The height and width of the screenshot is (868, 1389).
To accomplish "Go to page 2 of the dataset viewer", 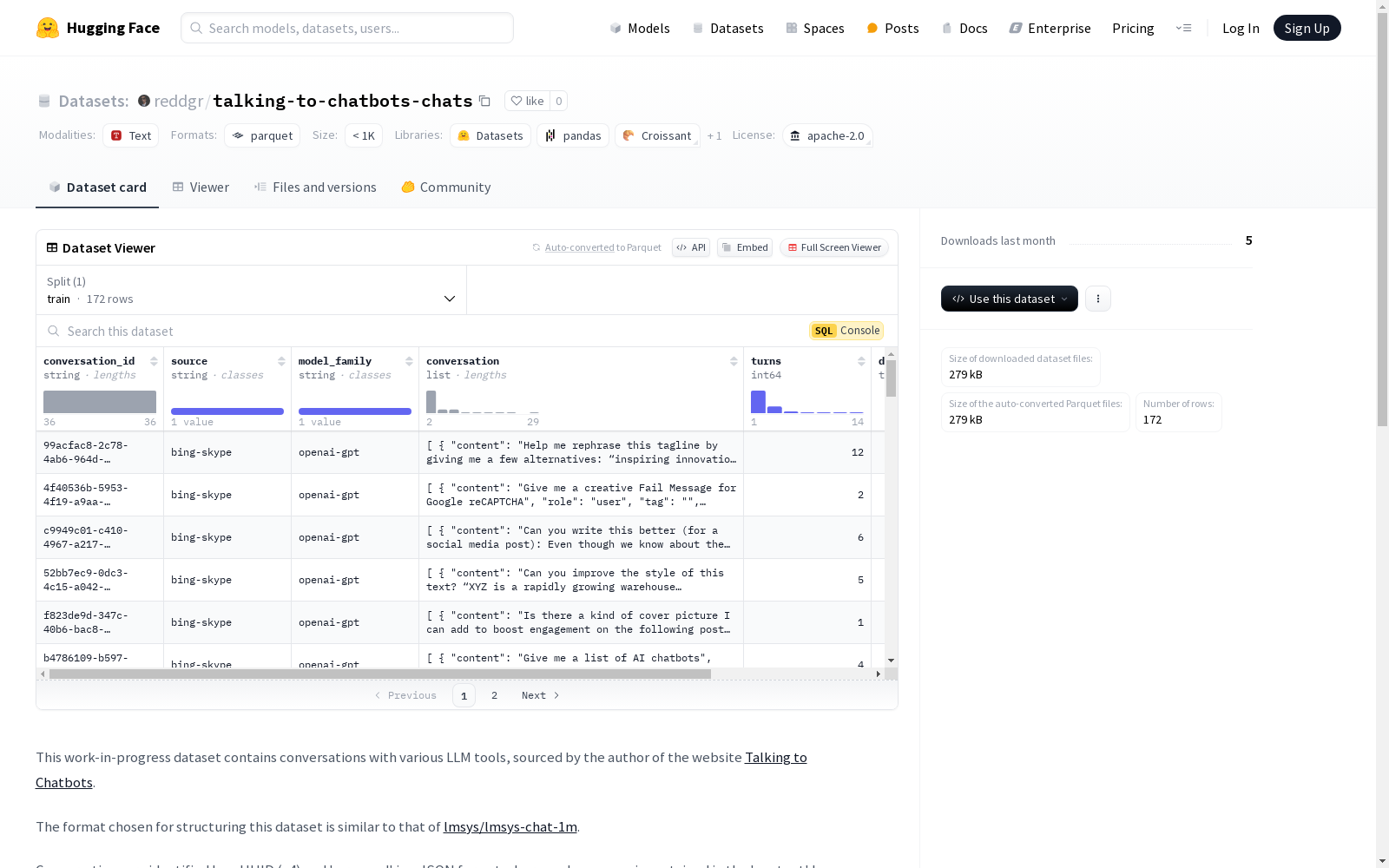I will 495,695.
